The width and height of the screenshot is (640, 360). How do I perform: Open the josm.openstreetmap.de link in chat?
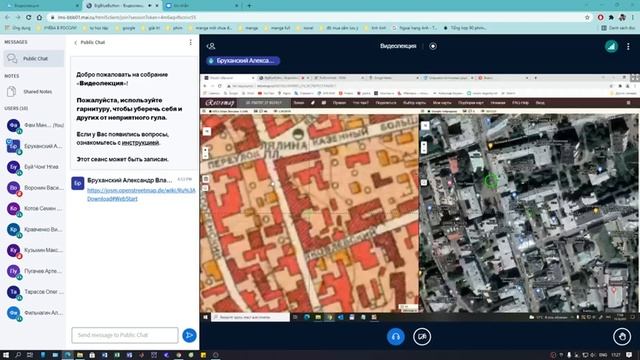click(x=141, y=195)
